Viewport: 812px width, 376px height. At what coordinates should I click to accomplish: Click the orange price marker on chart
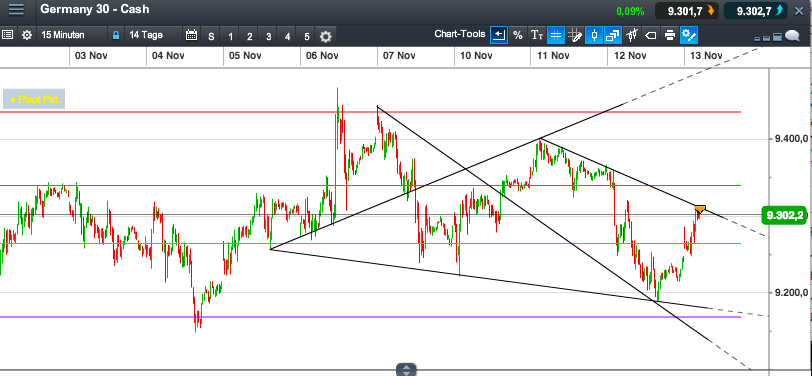click(700, 209)
